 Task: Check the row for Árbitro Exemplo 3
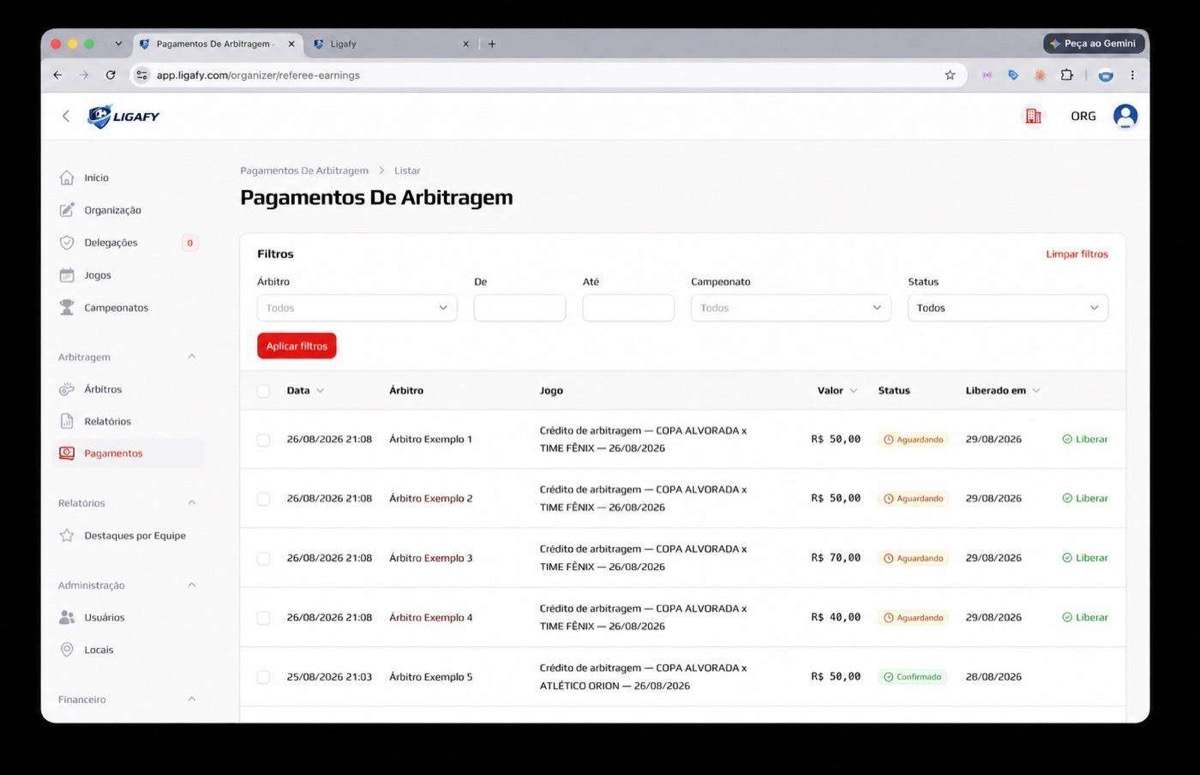[x=263, y=559]
